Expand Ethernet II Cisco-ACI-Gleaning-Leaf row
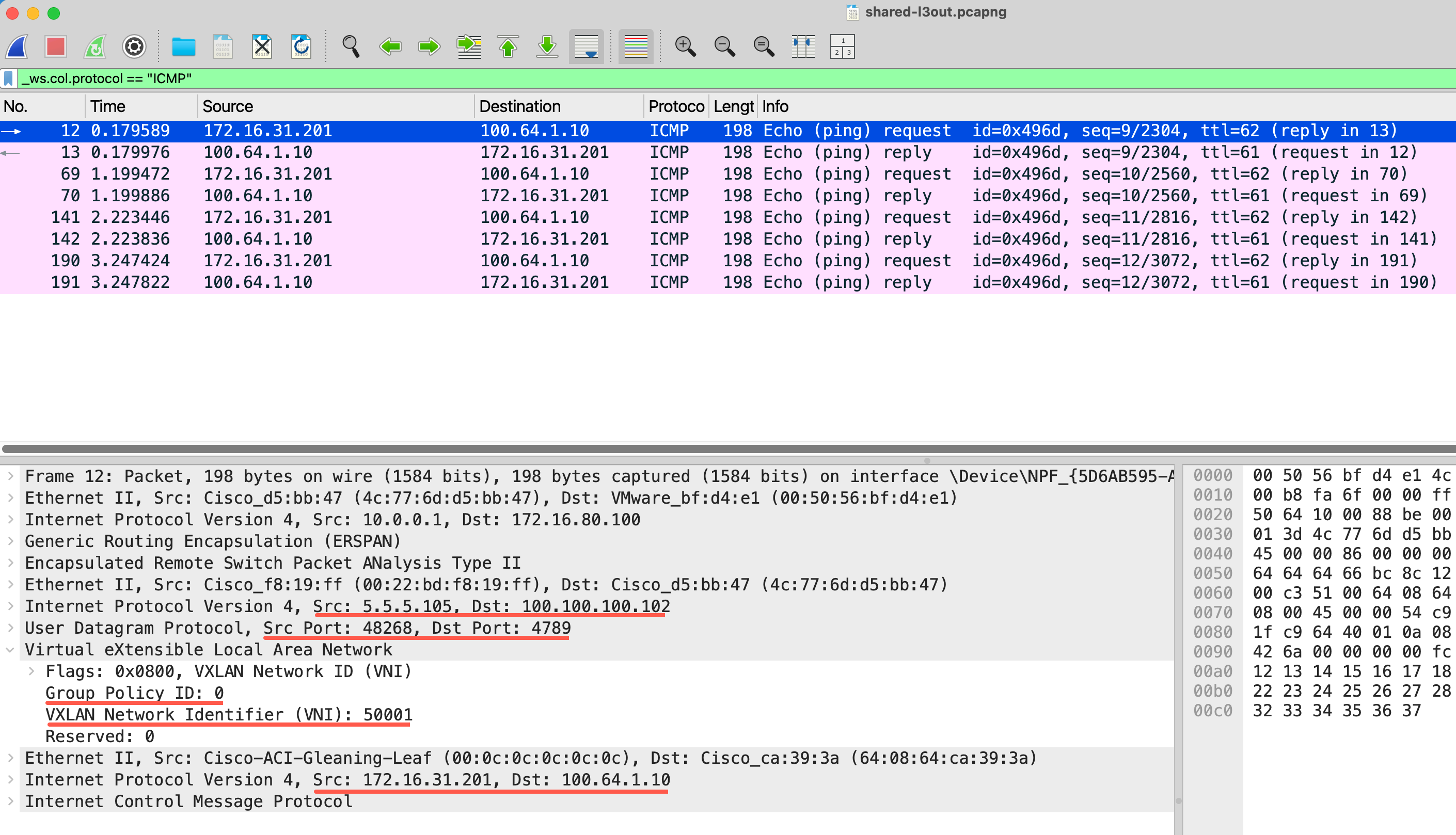The height and width of the screenshot is (835, 1456). 10,758
